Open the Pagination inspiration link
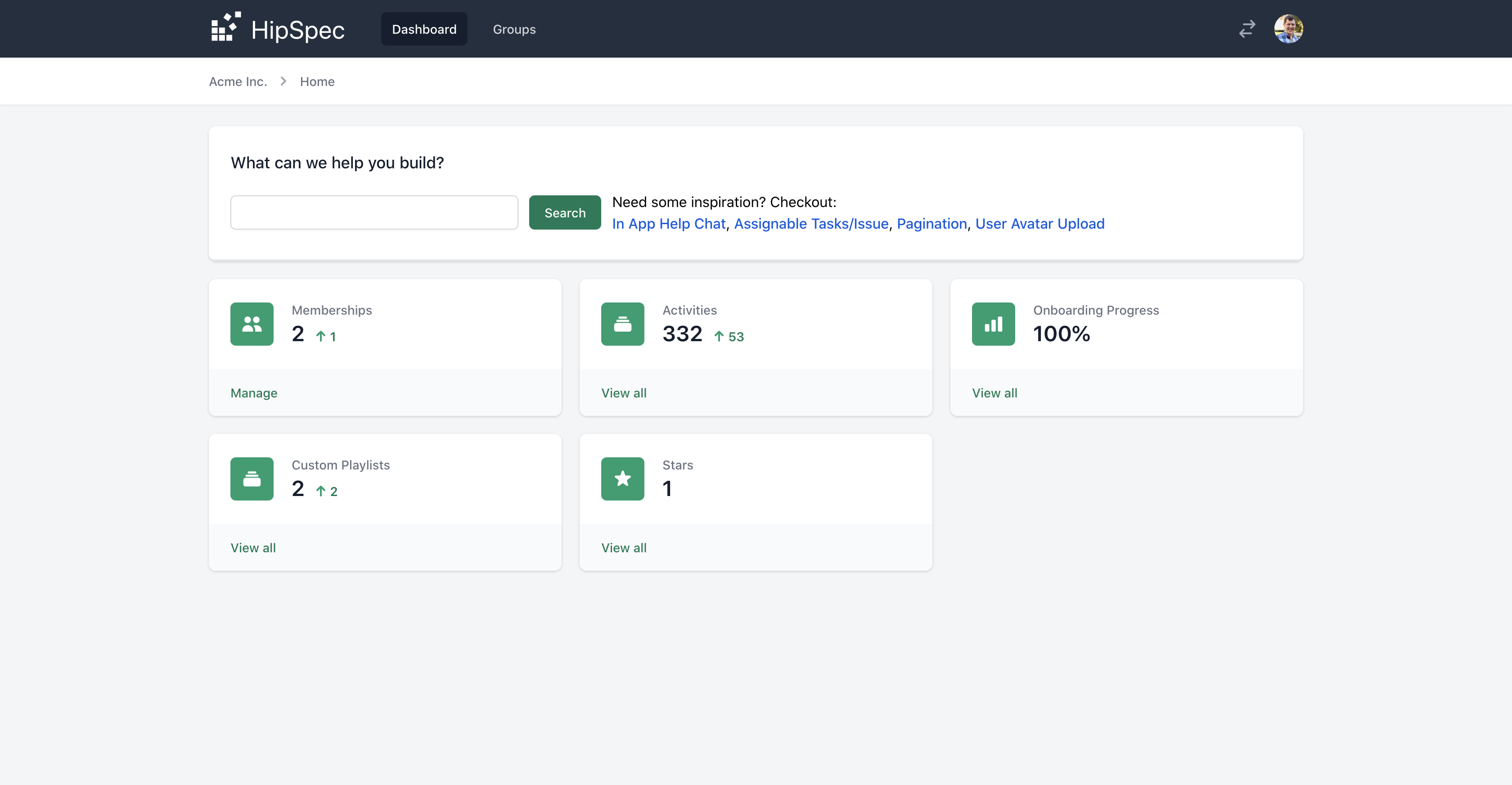 (931, 224)
